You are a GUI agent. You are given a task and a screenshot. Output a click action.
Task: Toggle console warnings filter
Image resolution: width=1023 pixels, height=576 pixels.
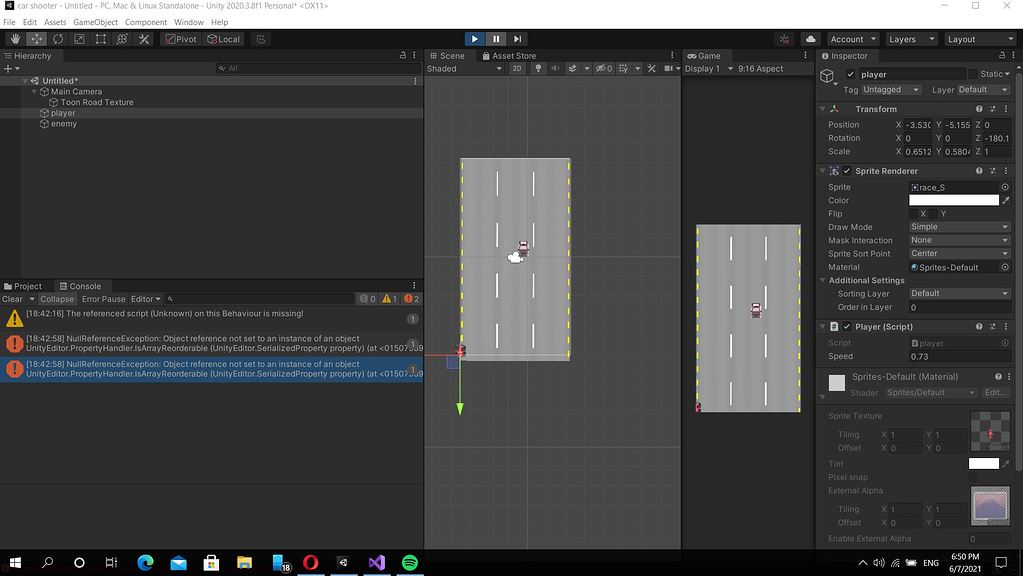389,299
